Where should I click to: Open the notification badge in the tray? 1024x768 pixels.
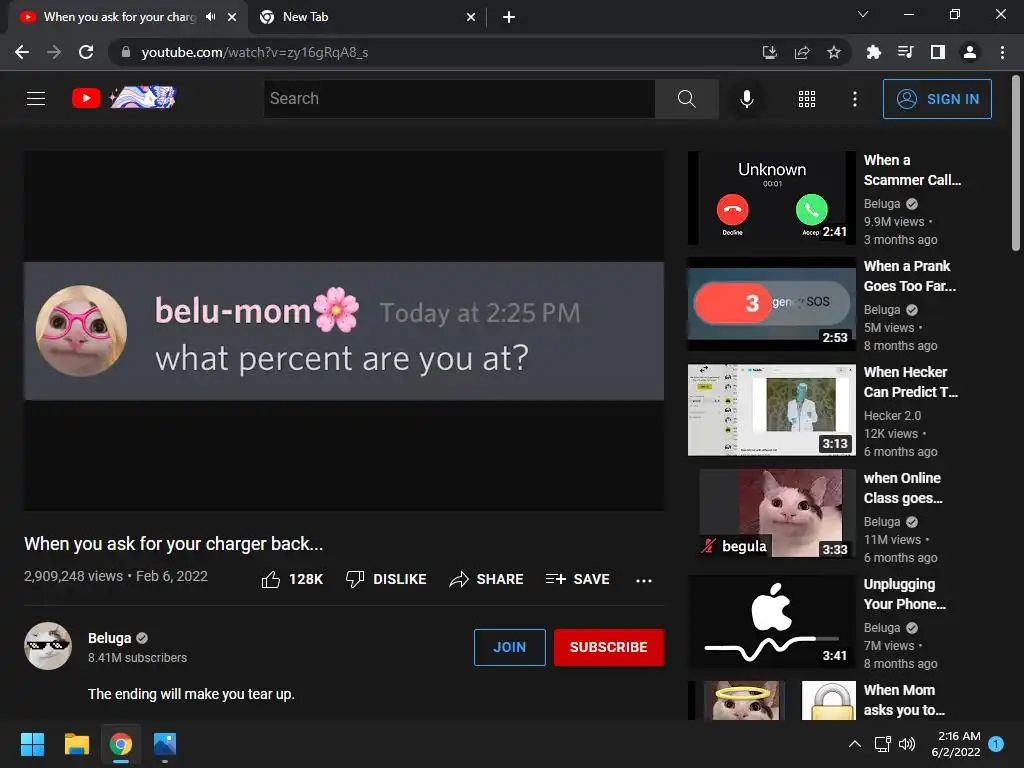(x=996, y=743)
